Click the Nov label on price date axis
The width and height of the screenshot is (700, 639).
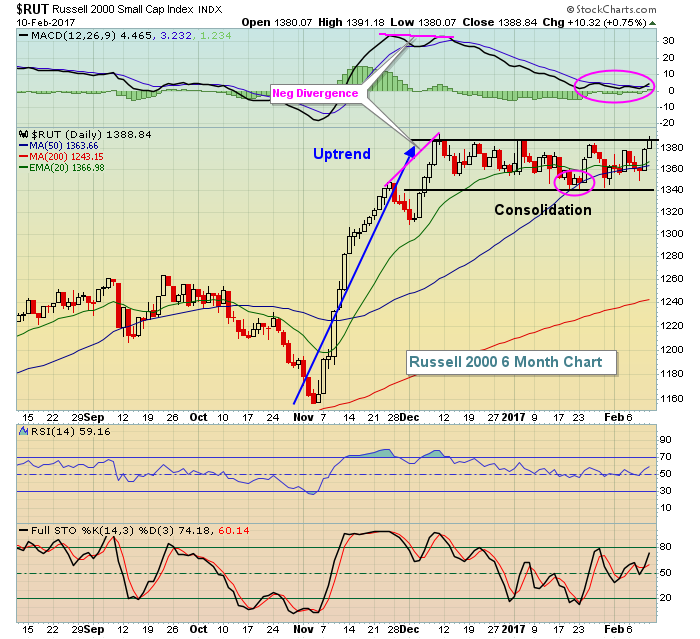coord(304,417)
